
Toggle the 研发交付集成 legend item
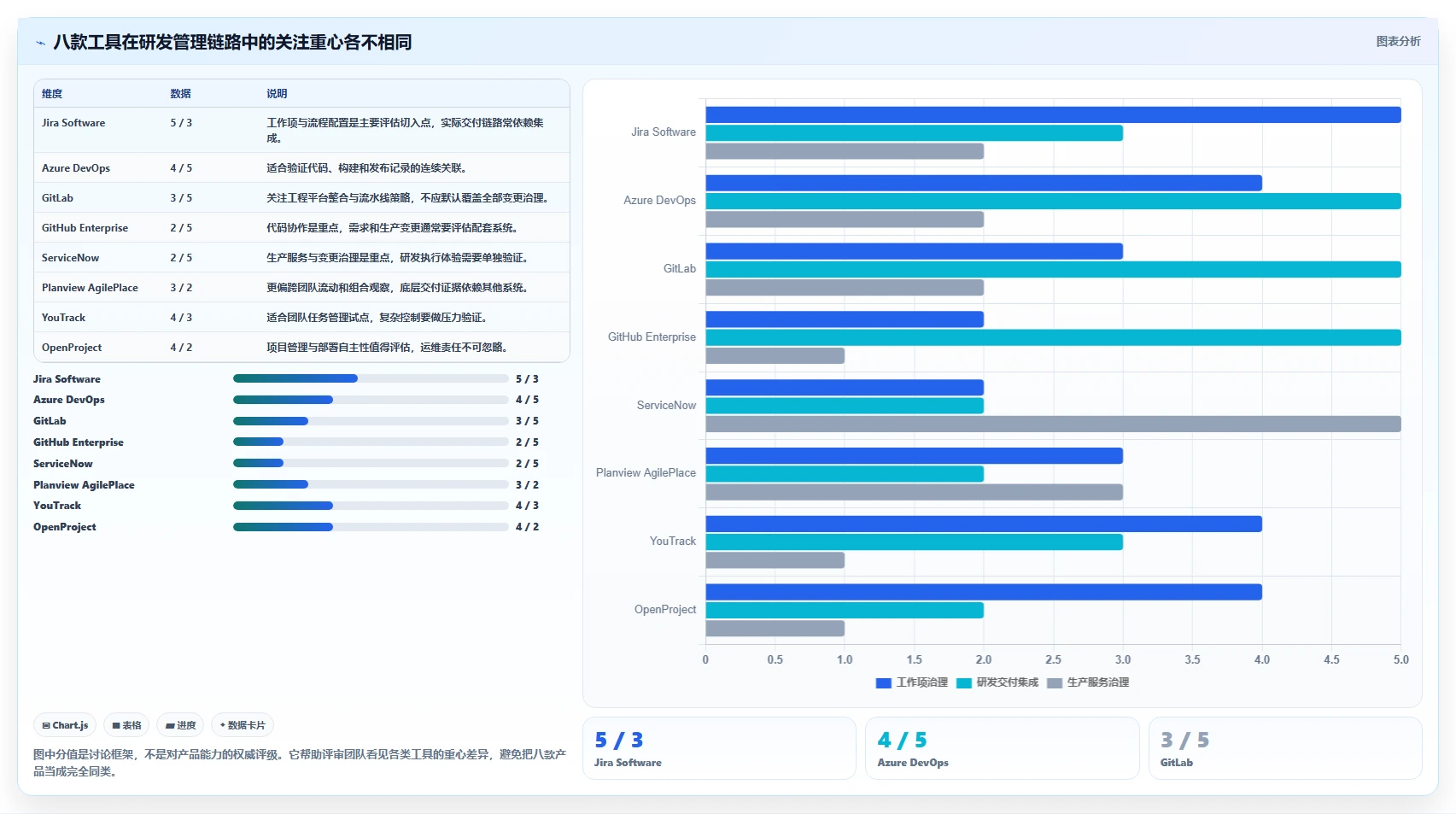[997, 682]
